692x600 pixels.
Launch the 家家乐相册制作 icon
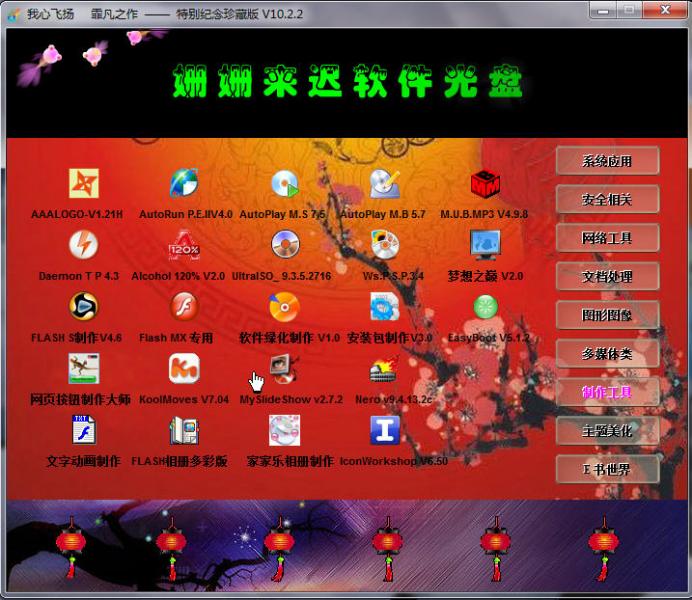285,430
